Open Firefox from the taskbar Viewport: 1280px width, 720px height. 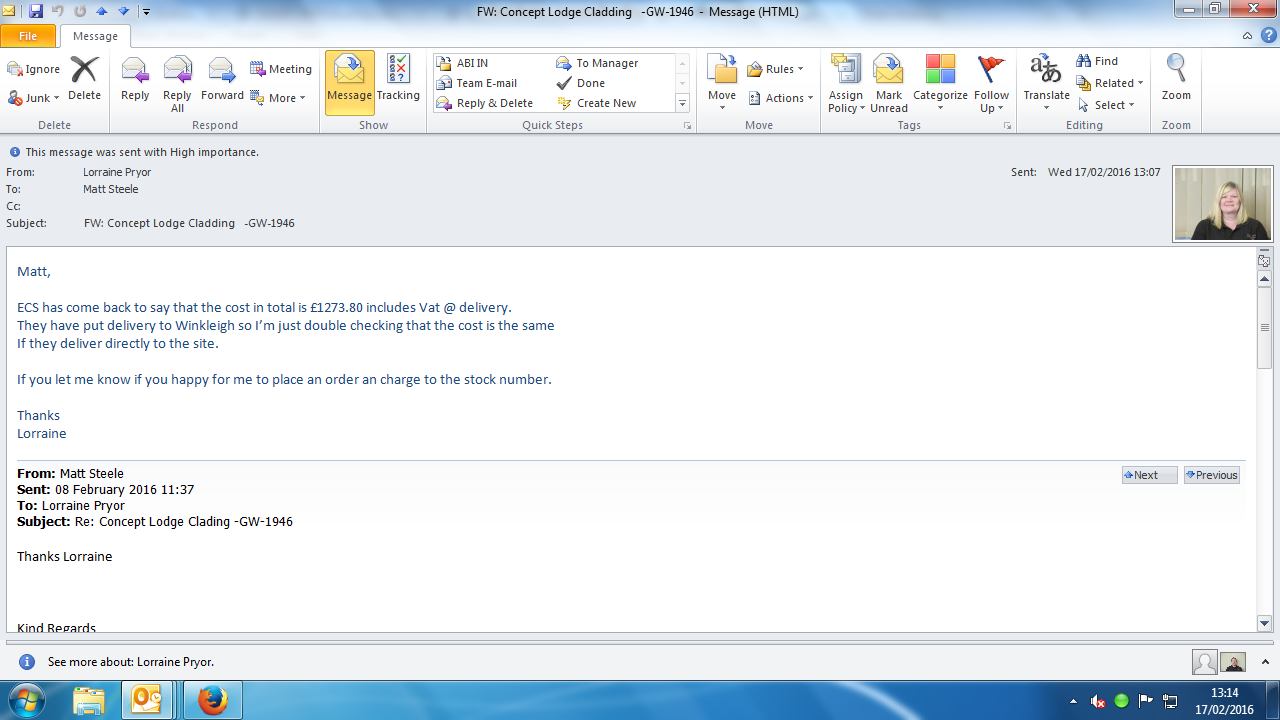[212, 700]
